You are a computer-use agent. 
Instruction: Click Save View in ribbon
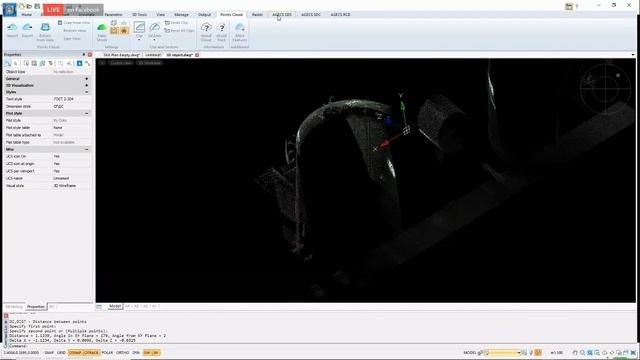click(72, 38)
